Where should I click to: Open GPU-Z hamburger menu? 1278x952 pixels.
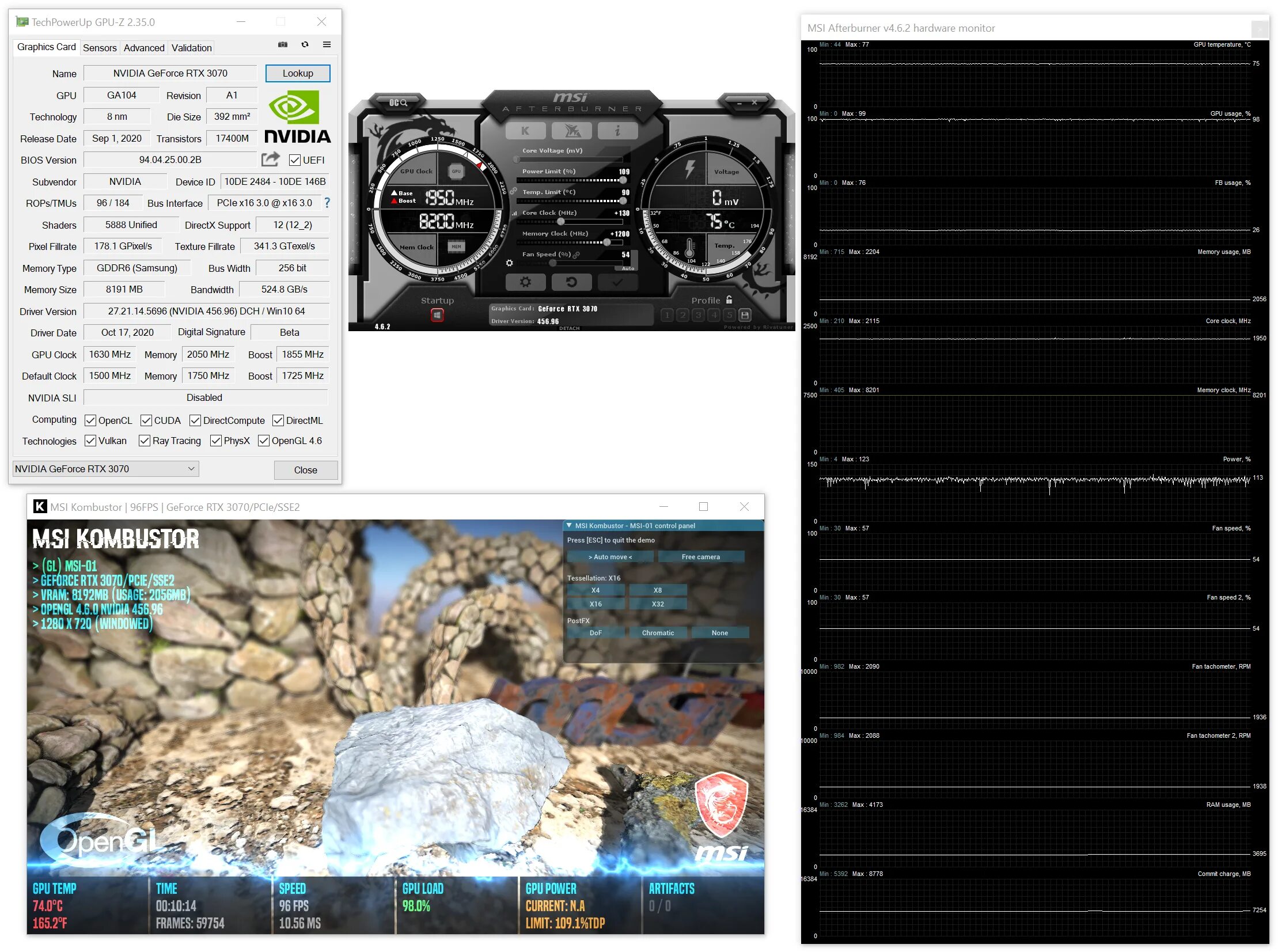tap(327, 44)
